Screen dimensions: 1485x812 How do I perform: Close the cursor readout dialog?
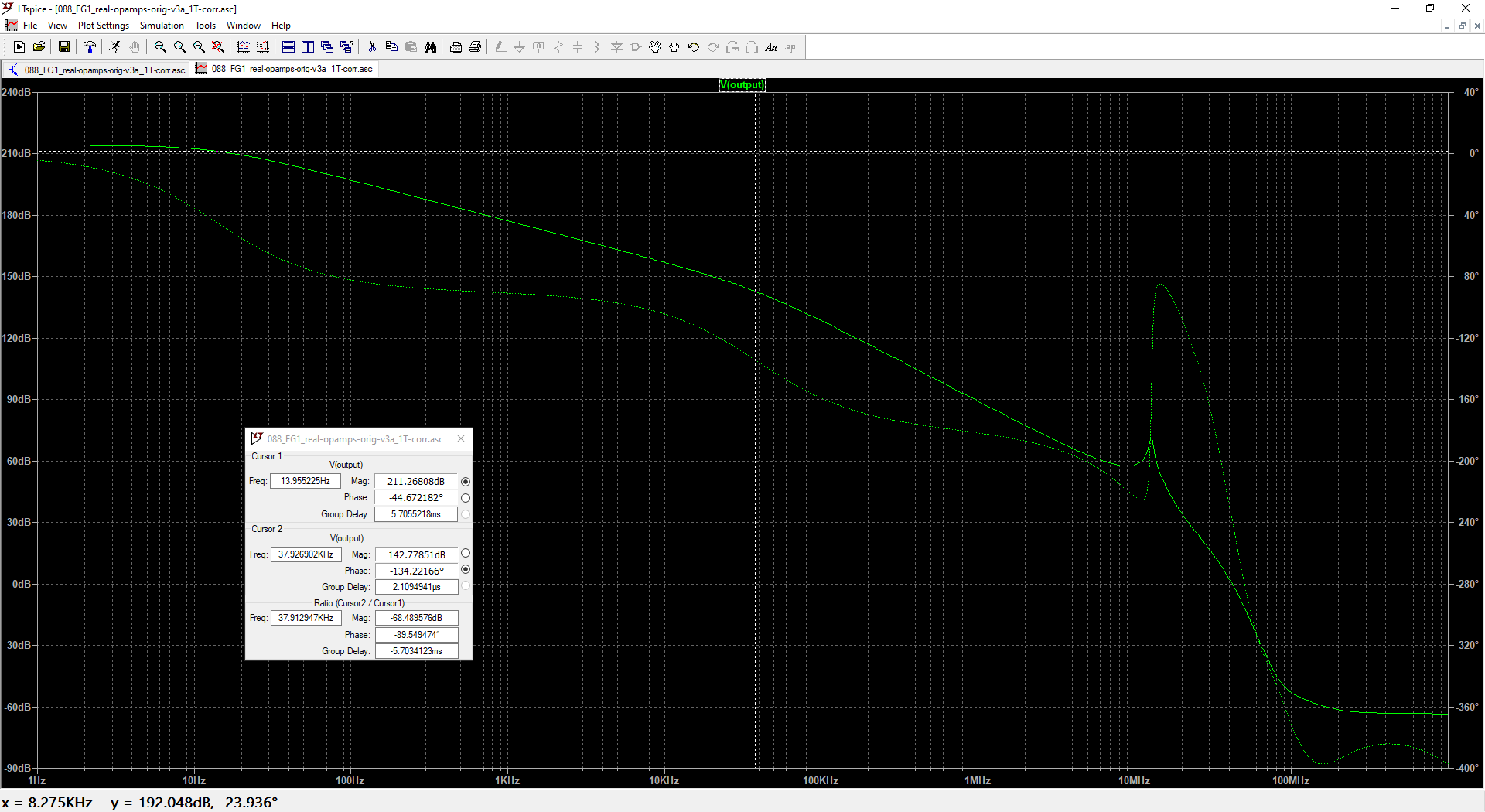point(461,438)
